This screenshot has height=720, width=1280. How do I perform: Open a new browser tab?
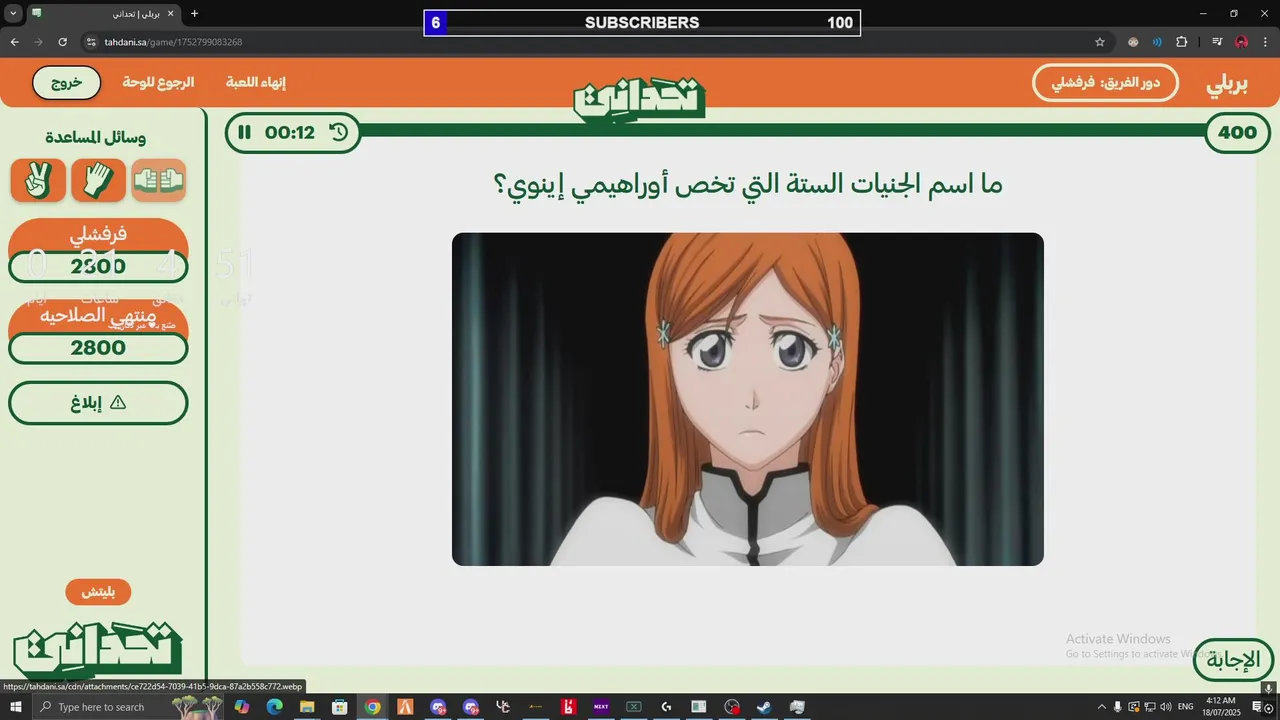pyautogui.click(x=194, y=13)
